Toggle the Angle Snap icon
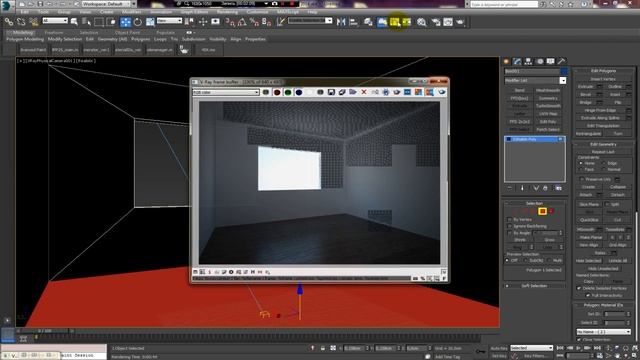This screenshot has width=640, height=360. pos(242,22)
